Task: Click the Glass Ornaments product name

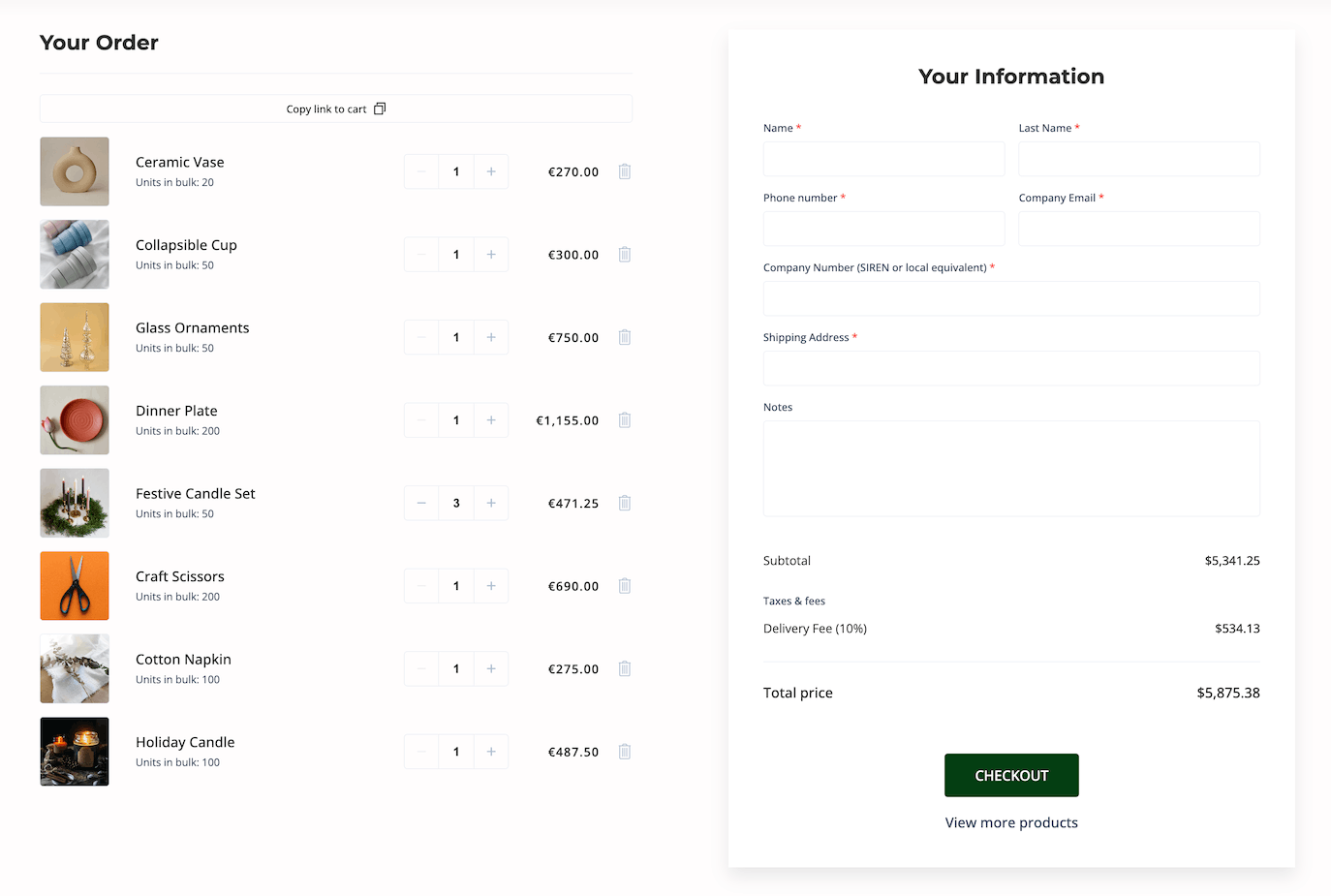Action: (x=193, y=327)
